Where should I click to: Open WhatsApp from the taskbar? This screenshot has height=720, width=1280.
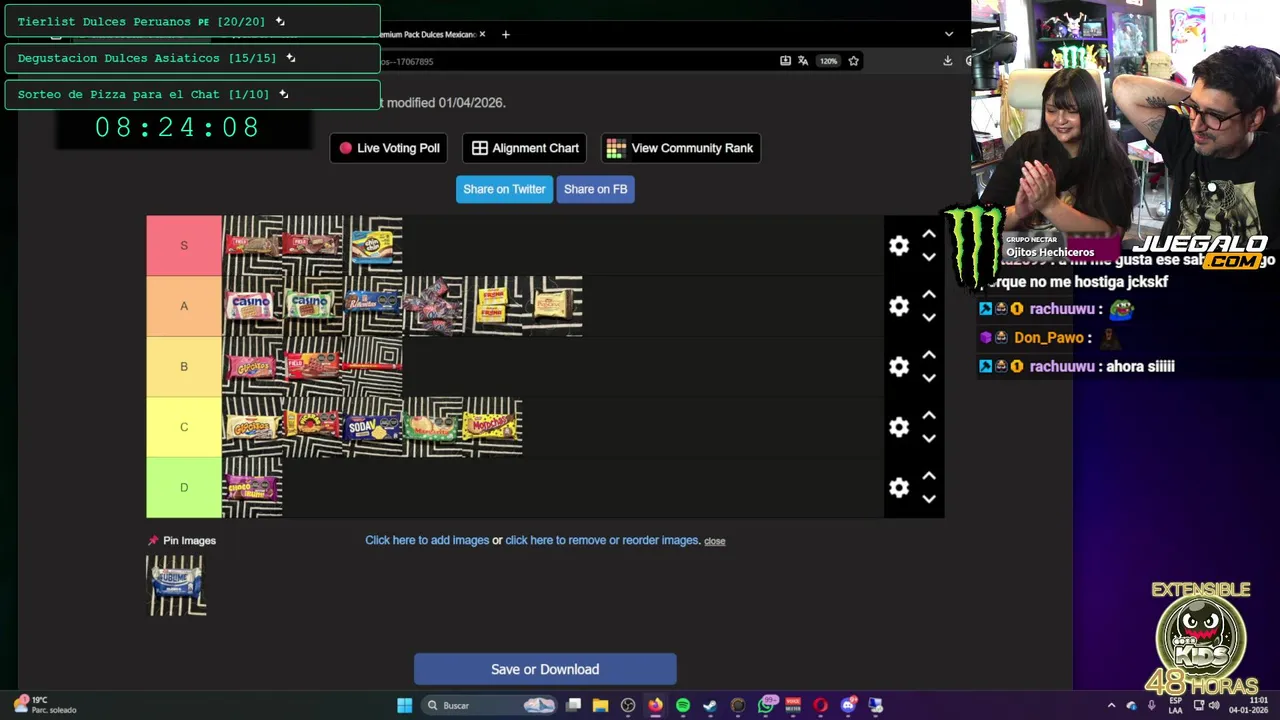click(766, 705)
